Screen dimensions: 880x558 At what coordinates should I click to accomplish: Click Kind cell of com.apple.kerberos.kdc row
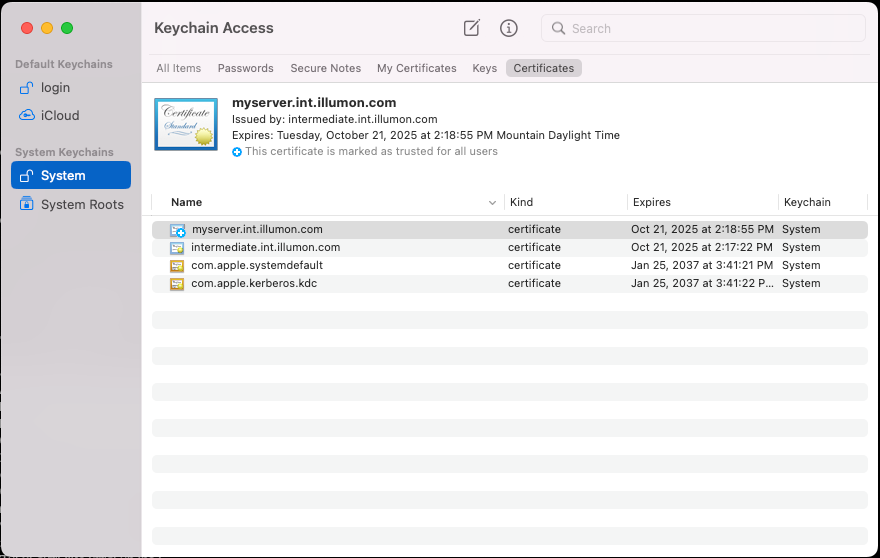coord(534,283)
